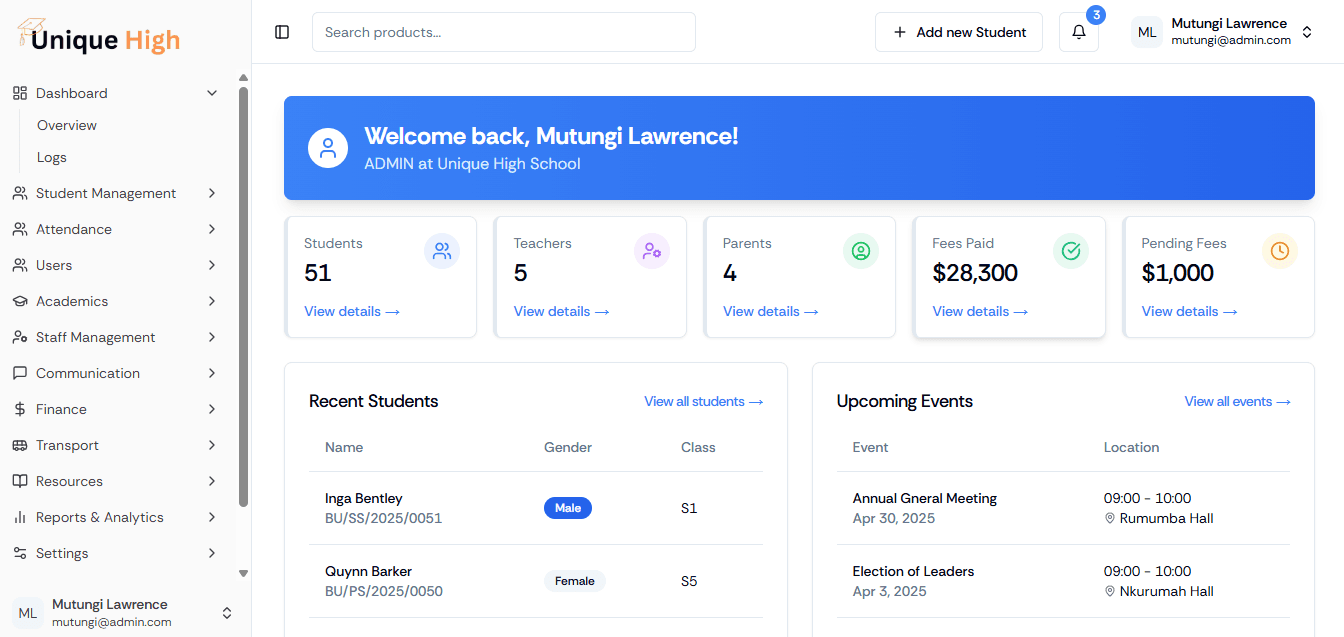1344x637 pixels.
Task: Open the Communication chat icon
Action: tap(20, 373)
